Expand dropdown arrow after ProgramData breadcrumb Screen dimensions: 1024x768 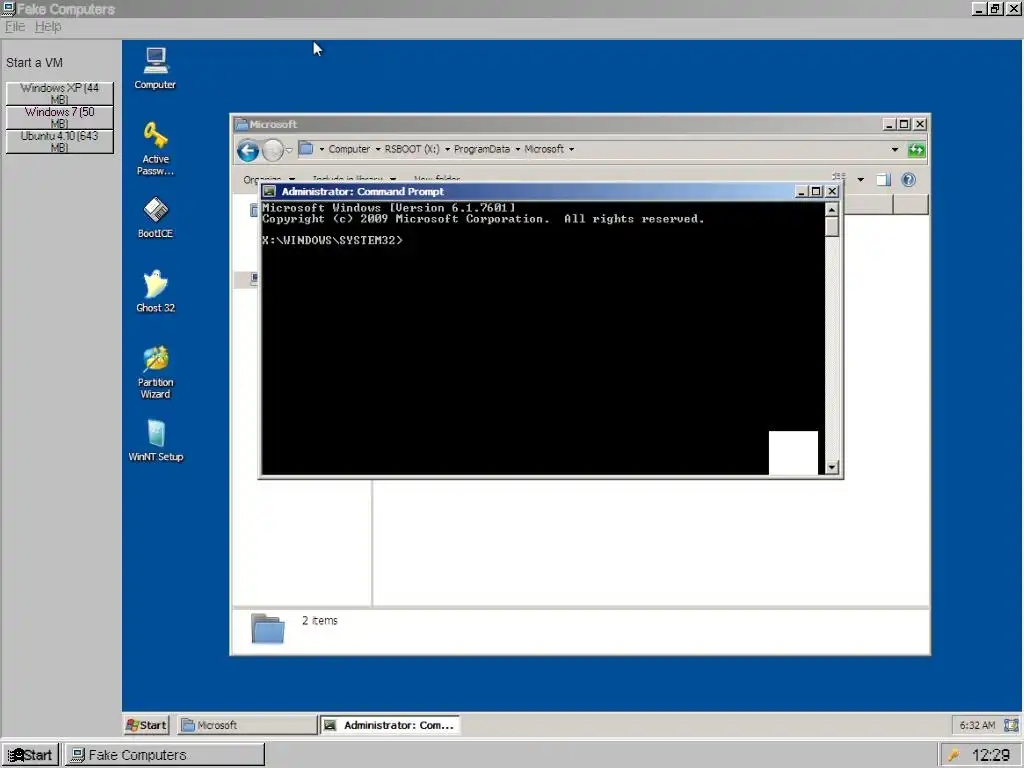coord(518,150)
